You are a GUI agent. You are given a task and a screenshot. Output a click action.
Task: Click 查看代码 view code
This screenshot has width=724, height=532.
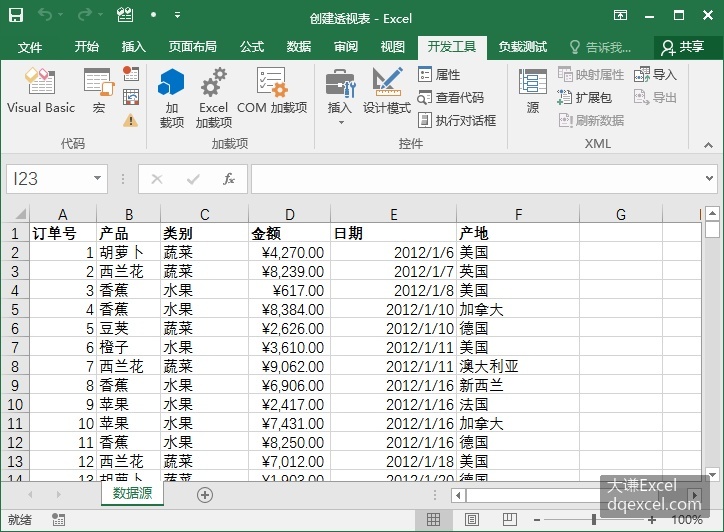pos(451,97)
